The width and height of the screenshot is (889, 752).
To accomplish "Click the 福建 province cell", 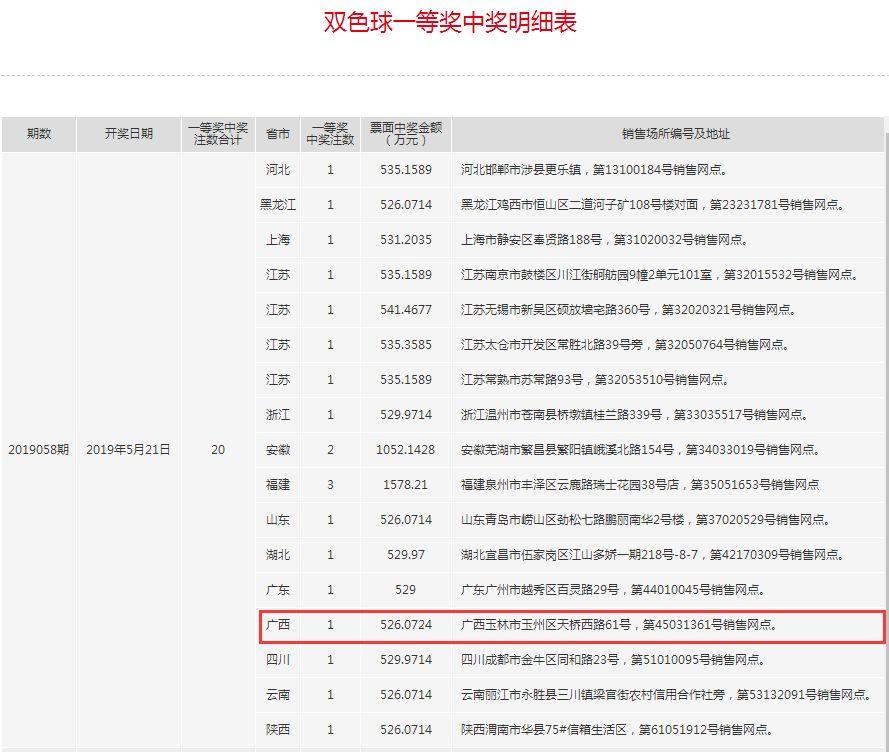I will click(278, 485).
